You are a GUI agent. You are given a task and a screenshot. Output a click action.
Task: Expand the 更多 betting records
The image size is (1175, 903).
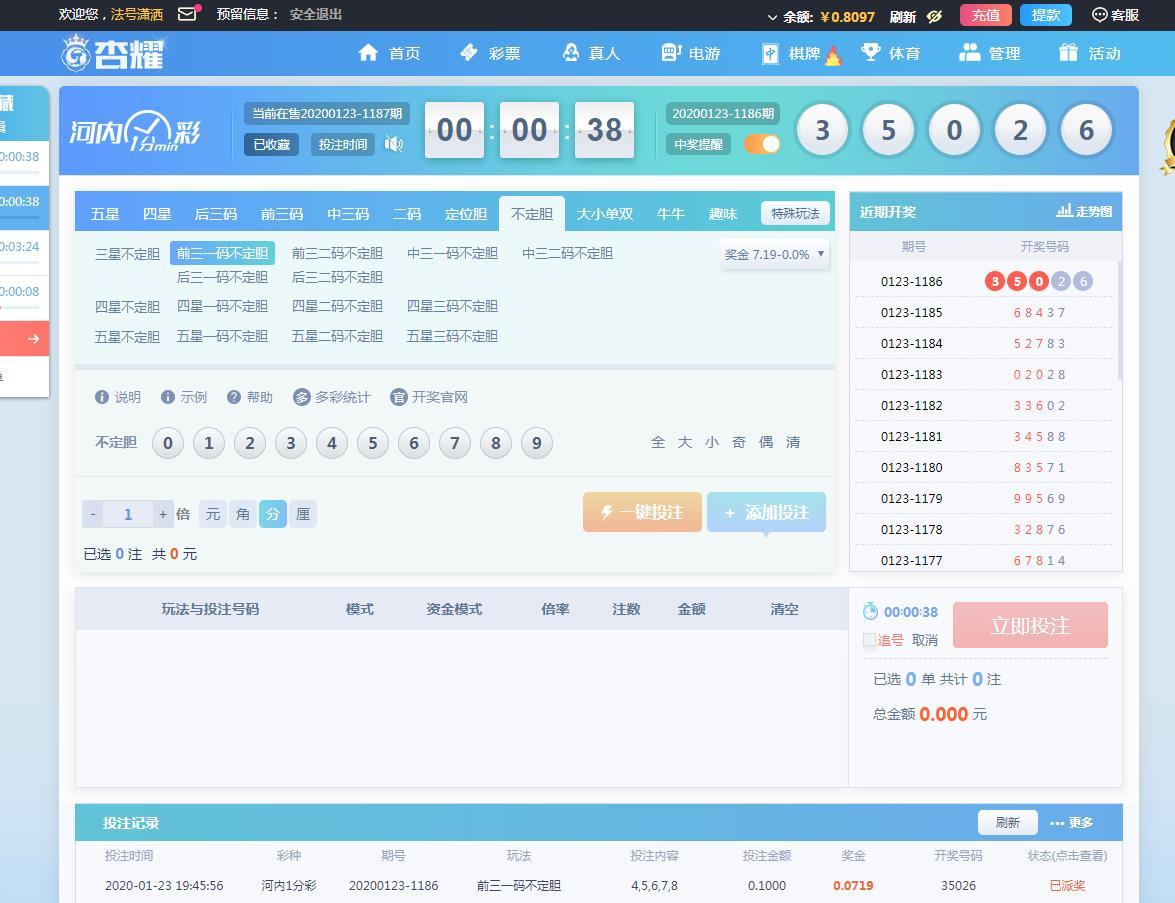tap(1072, 823)
